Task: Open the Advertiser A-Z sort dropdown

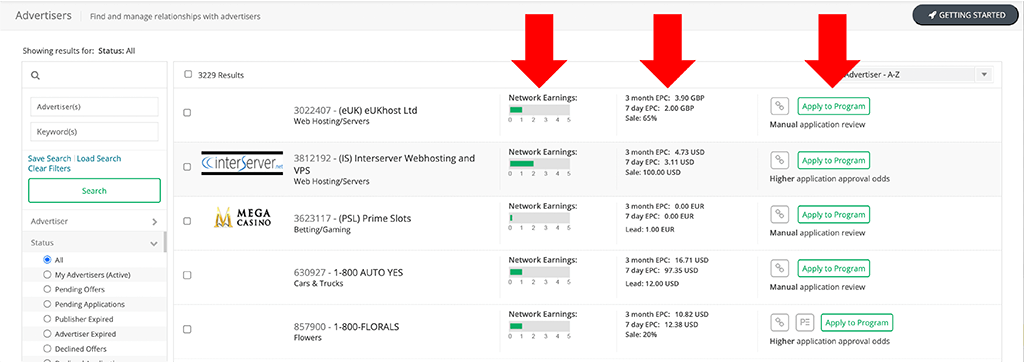Action: click(x=914, y=75)
